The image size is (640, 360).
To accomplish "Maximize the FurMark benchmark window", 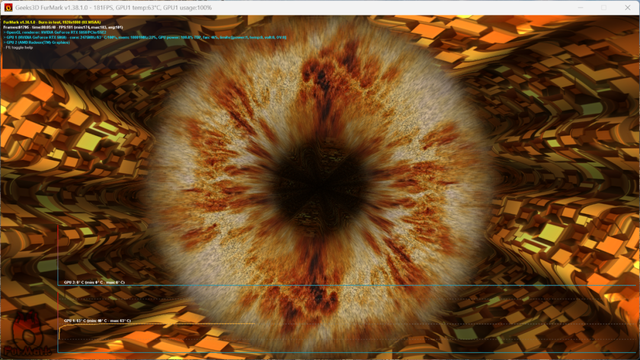I will click(604, 7).
